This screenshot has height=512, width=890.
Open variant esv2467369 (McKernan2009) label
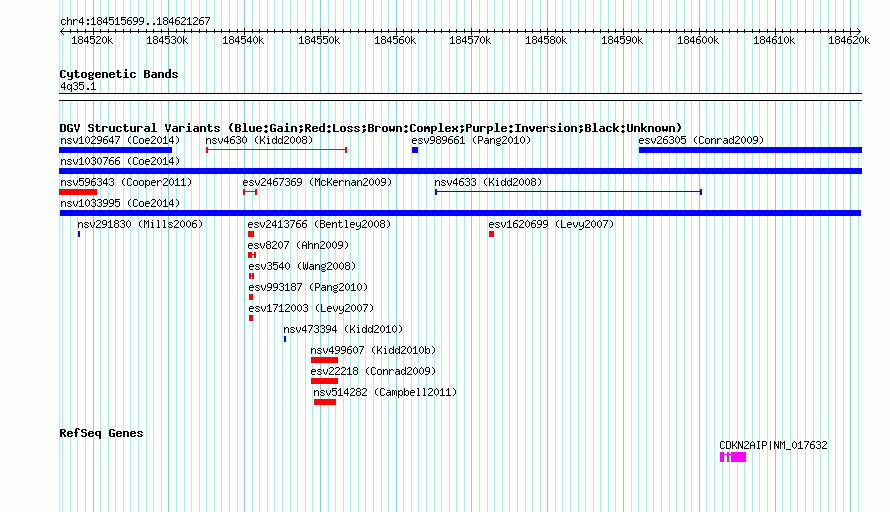coord(317,182)
